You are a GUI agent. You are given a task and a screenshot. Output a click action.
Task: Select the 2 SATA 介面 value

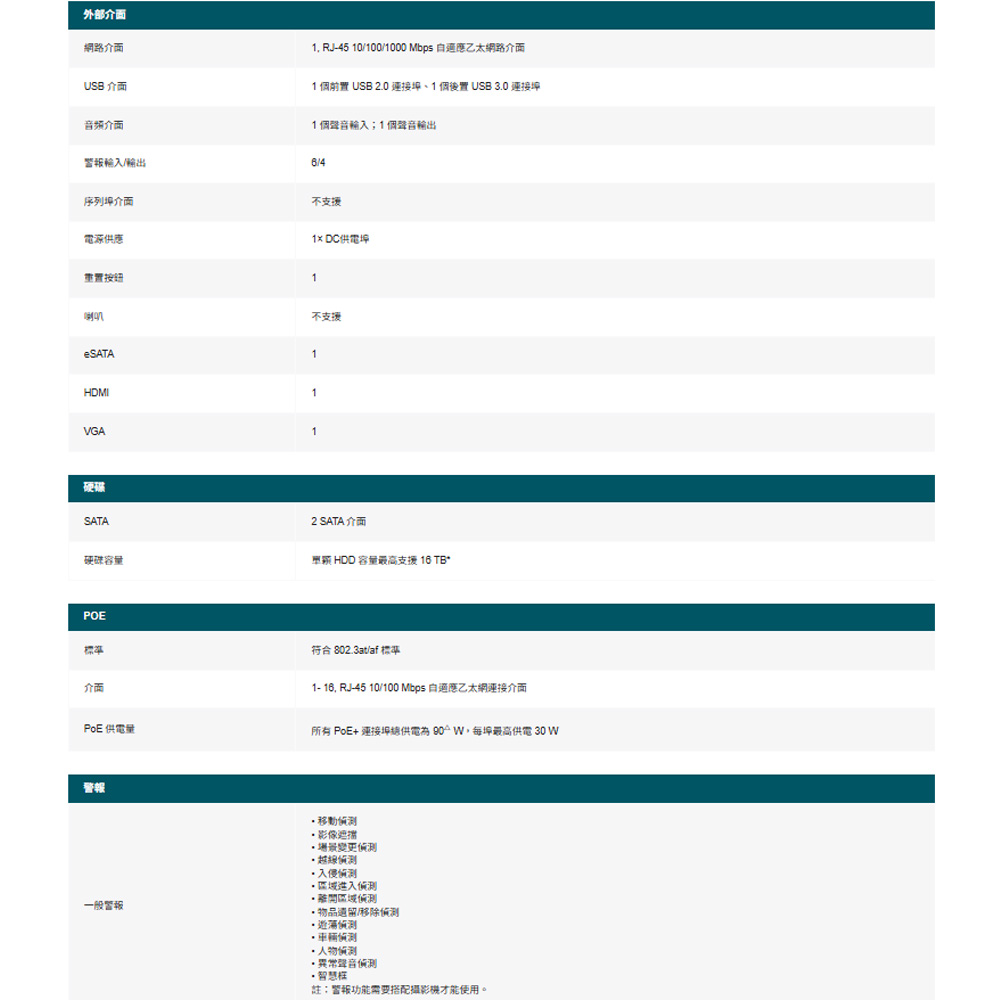point(339,522)
